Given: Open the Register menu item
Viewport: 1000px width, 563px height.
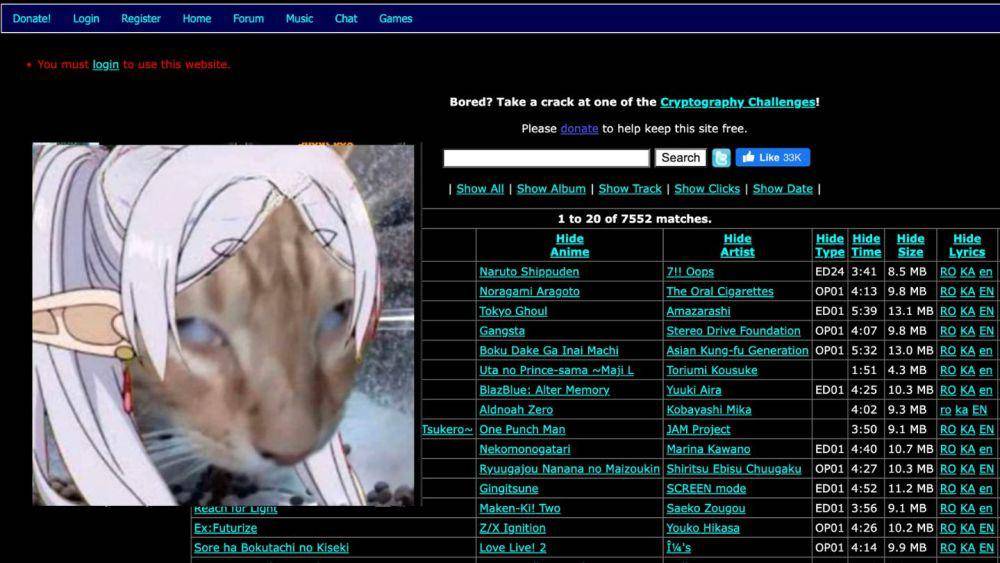Looking at the screenshot, I should point(141,18).
